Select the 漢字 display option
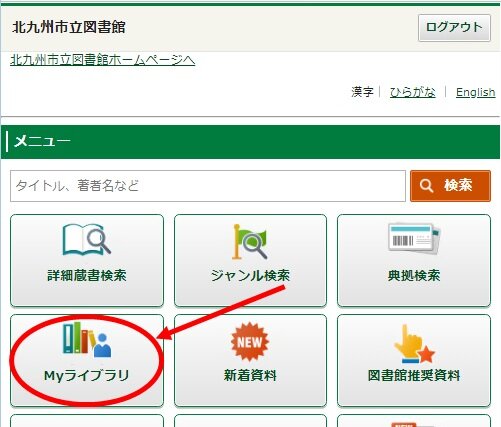This screenshot has width=501, height=427. tap(362, 92)
